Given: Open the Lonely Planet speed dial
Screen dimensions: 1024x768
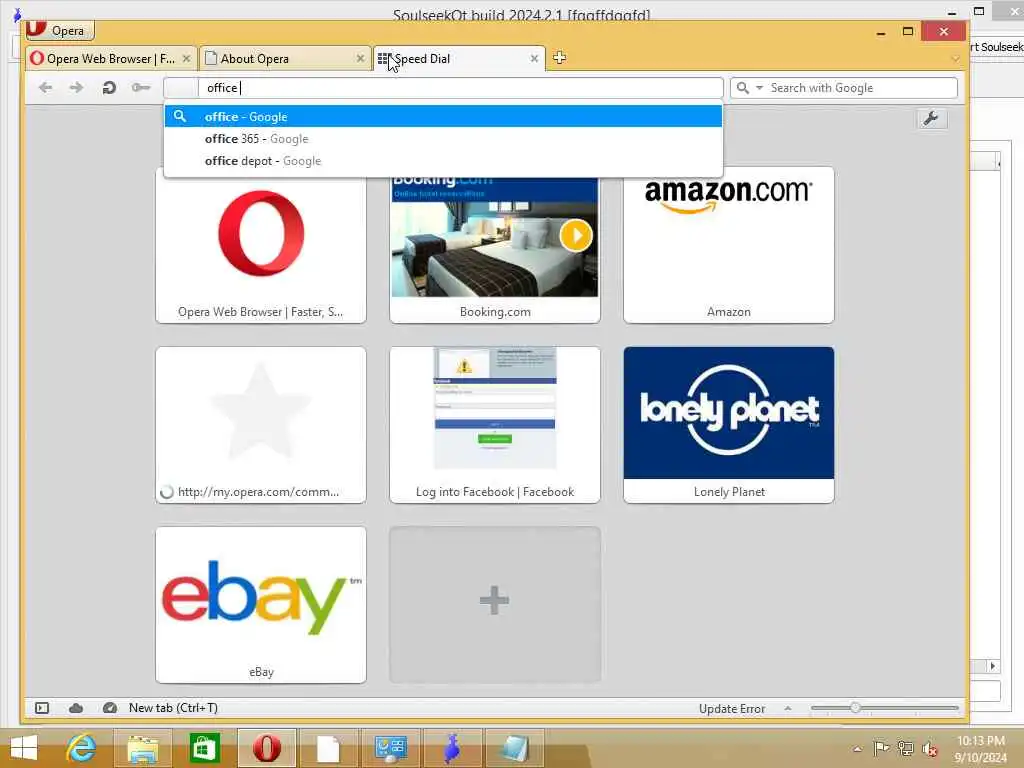Looking at the screenshot, I should tap(729, 424).
